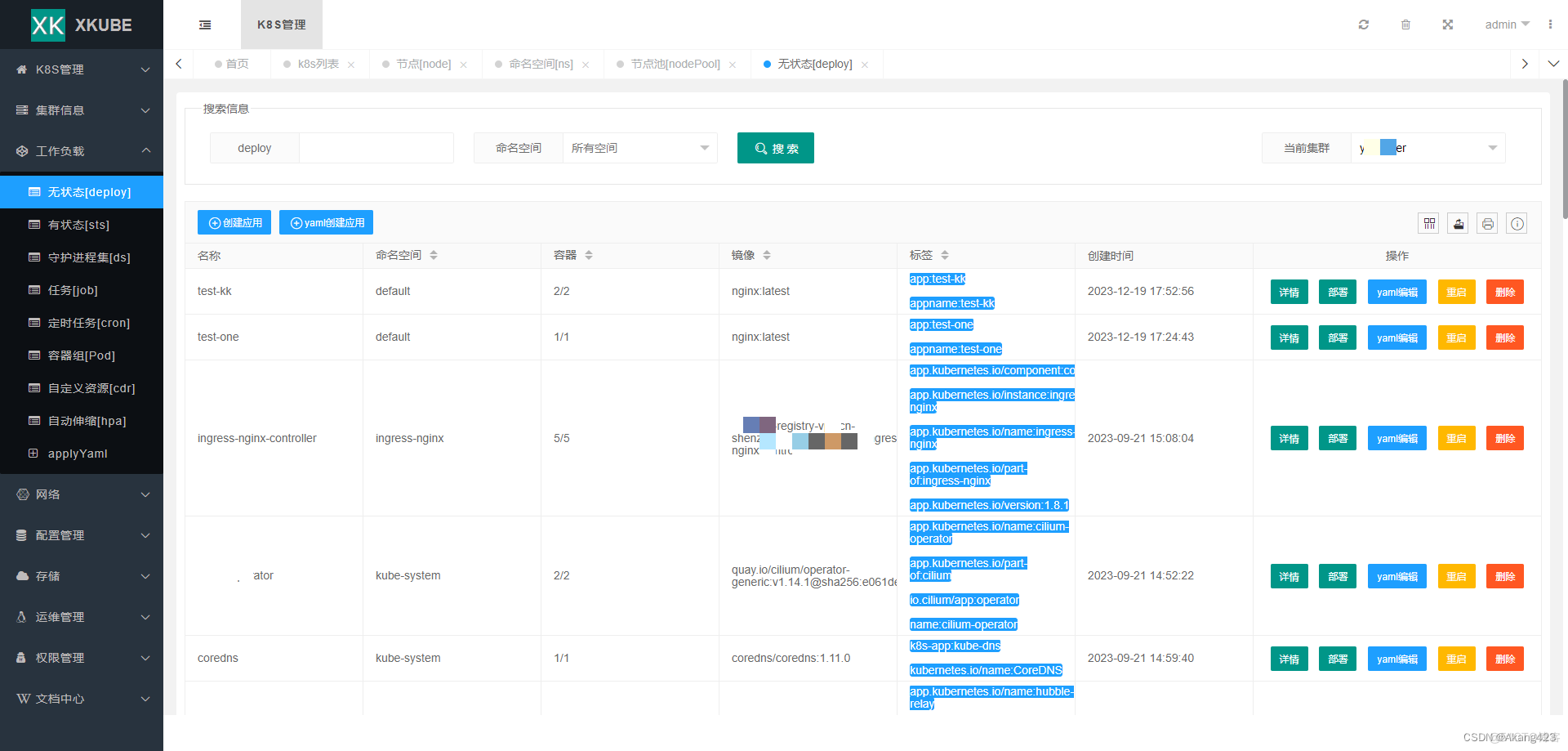Open the vertical dots more menu
This screenshot has height=751, width=1568.
[x=1550, y=25]
